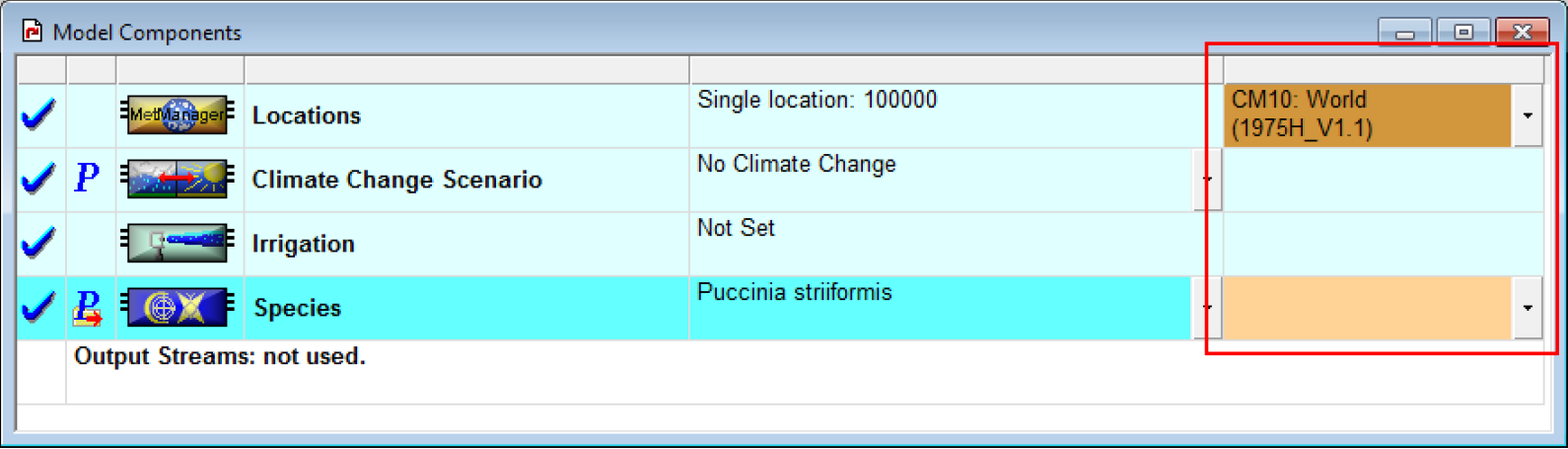1568x449 pixels.
Task: Open the CM10: World dataset dropdown
Action: click(1528, 115)
